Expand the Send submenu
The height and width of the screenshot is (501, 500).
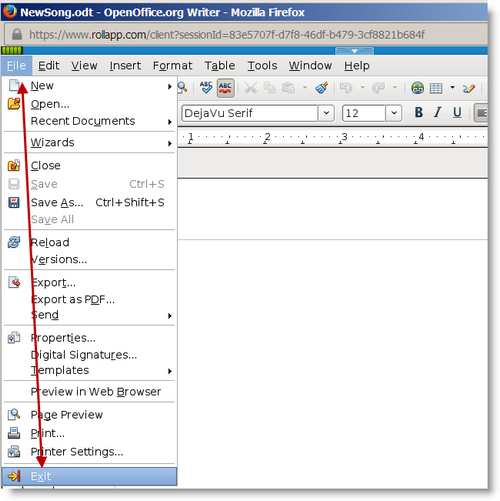(x=89, y=315)
